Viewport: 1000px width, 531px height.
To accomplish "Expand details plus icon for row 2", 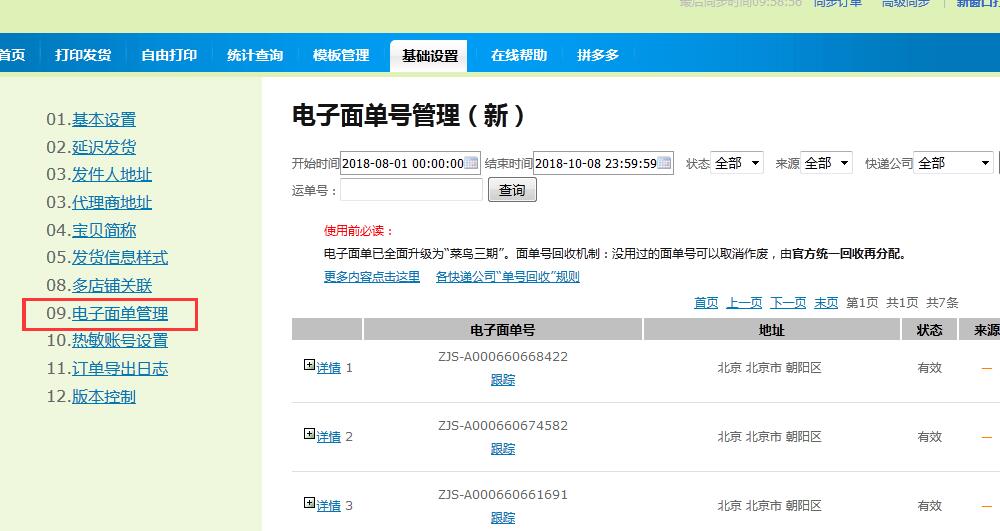I will click(x=309, y=434).
